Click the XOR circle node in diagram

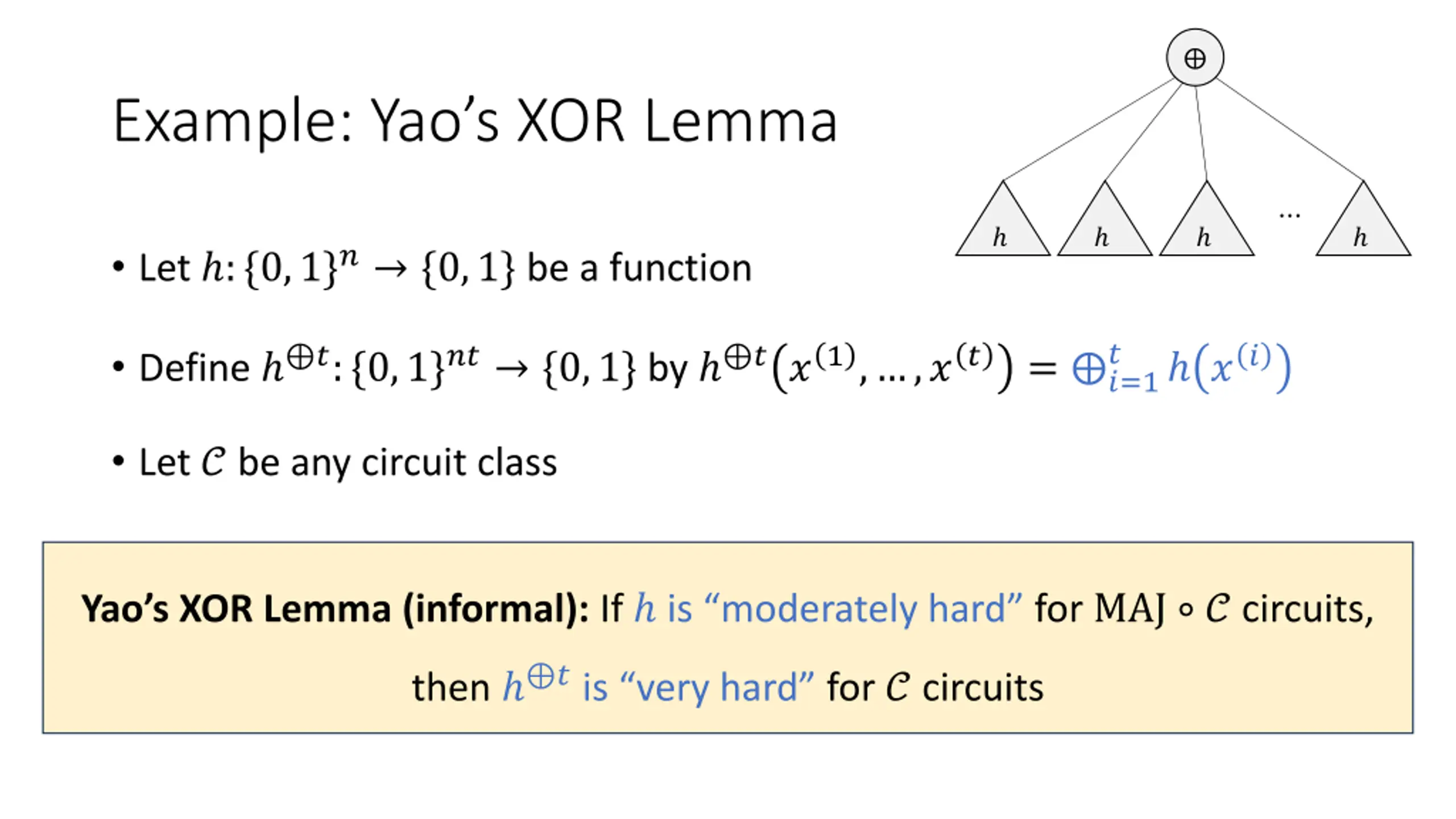point(1194,57)
